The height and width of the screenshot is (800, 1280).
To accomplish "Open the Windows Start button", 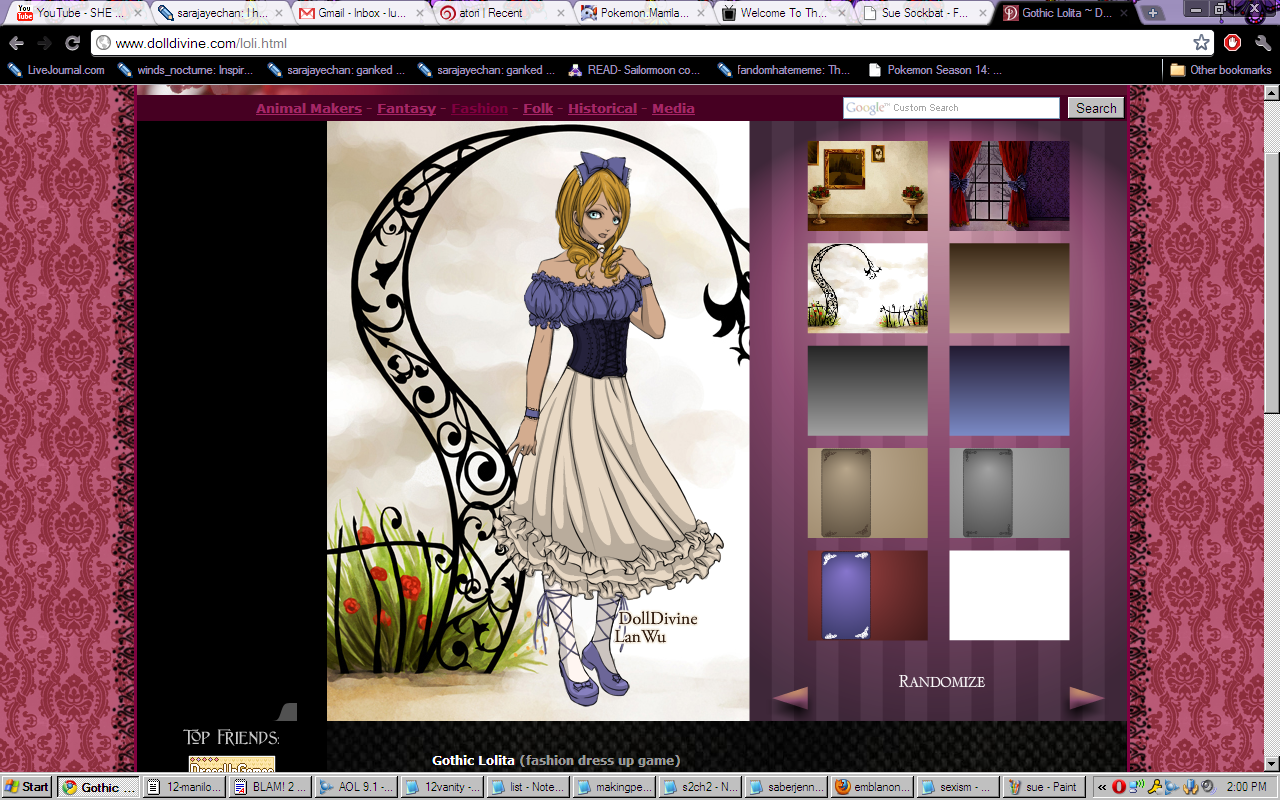I will [27, 787].
